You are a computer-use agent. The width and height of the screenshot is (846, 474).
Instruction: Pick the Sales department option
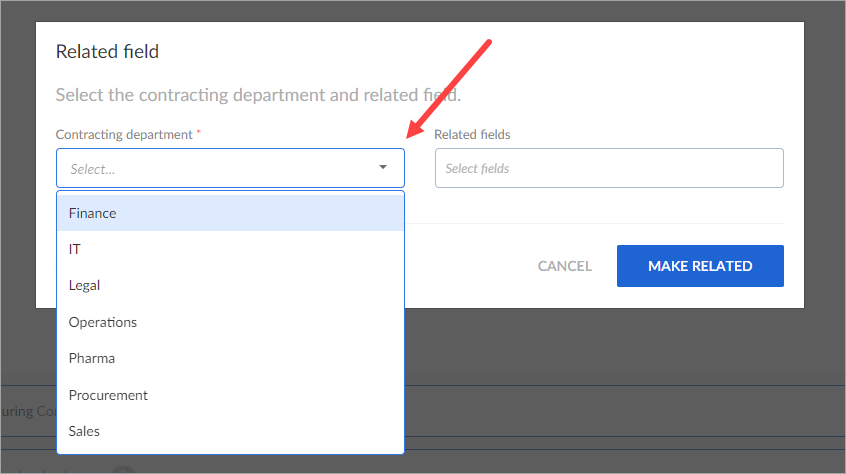tap(230, 431)
